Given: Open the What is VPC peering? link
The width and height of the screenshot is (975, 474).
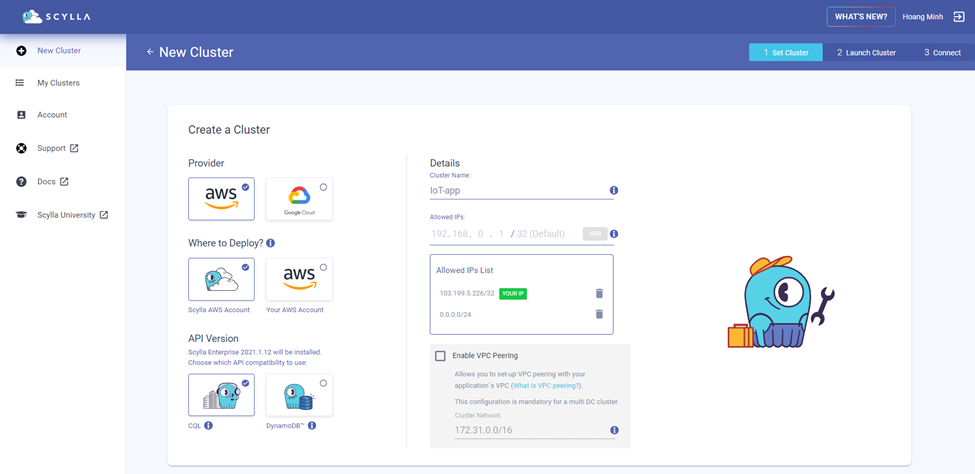Looking at the screenshot, I should tap(547, 386).
